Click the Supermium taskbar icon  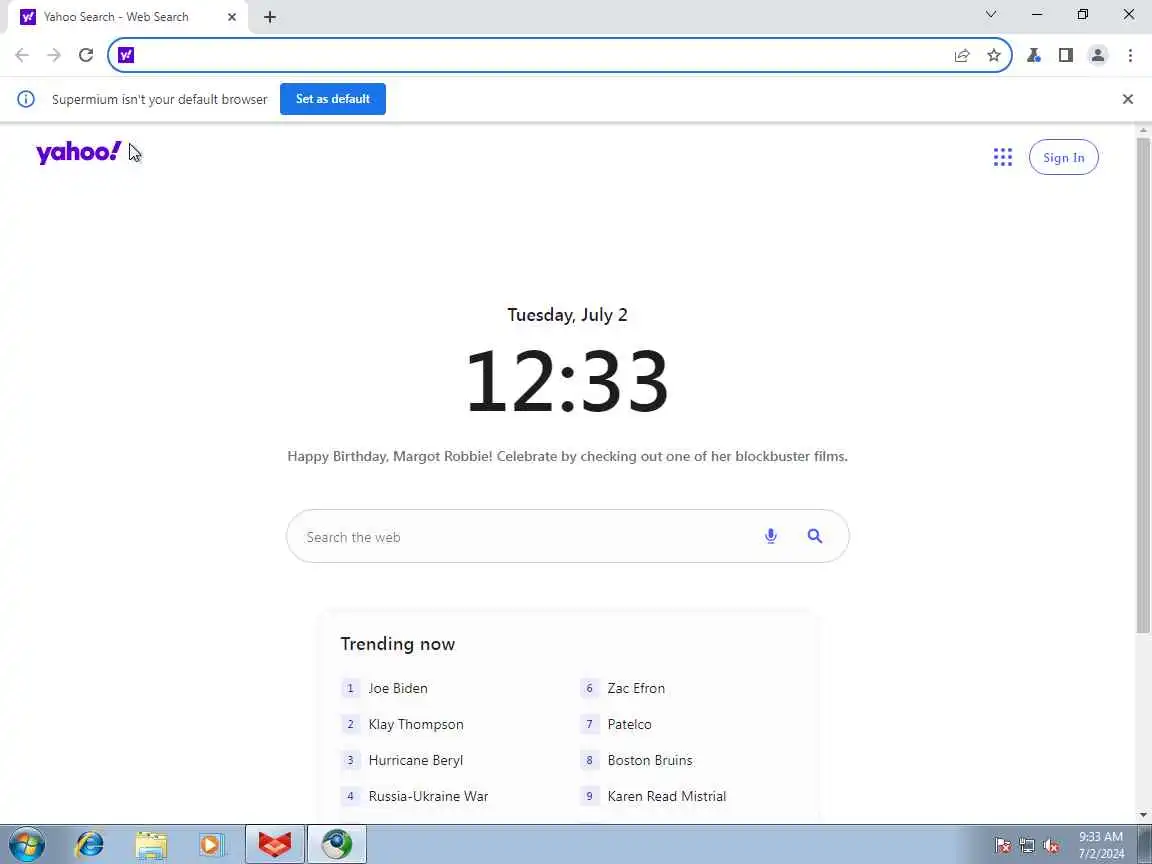click(x=336, y=844)
